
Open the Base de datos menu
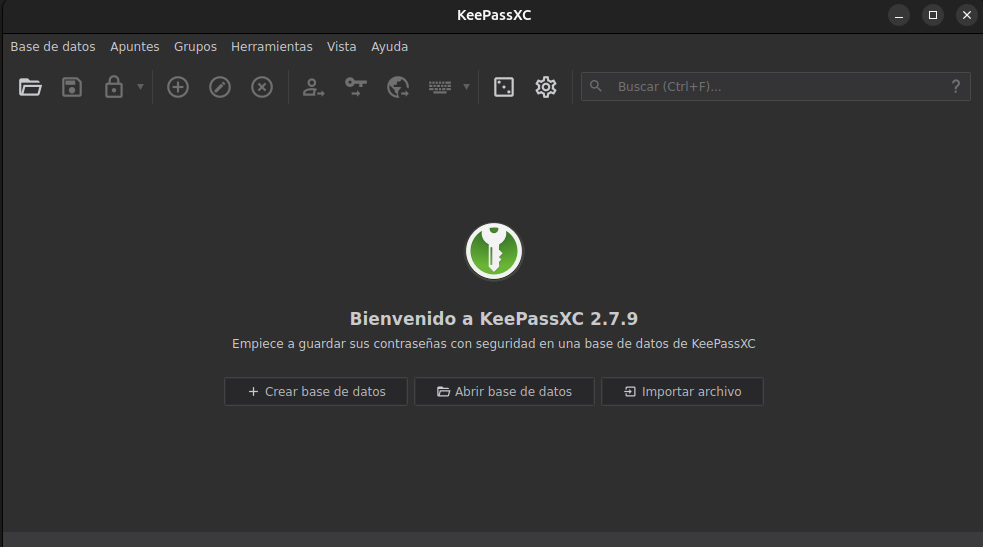pyautogui.click(x=53, y=47)
